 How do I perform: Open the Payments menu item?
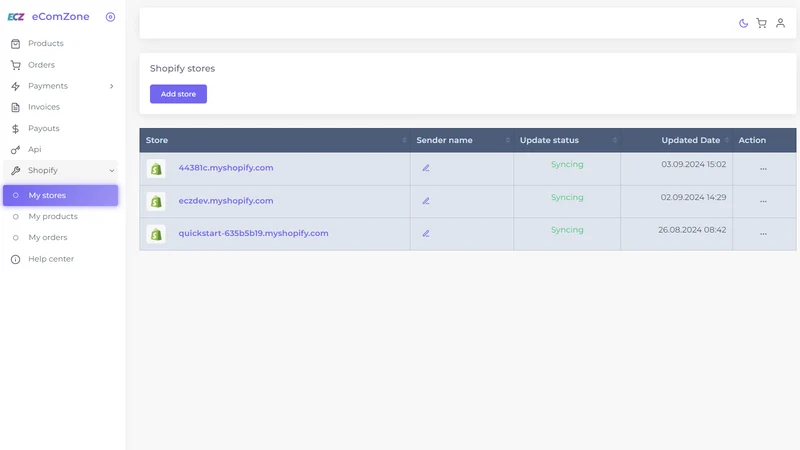(60, 86)
